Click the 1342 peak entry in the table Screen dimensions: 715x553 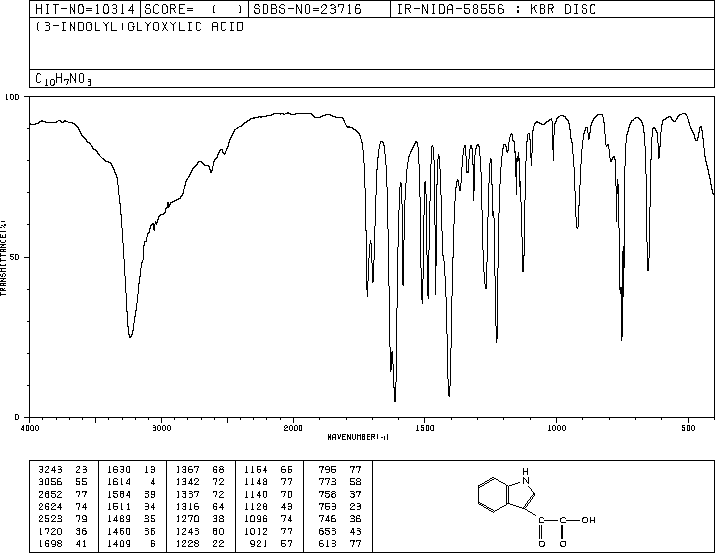tap(187, 482)
